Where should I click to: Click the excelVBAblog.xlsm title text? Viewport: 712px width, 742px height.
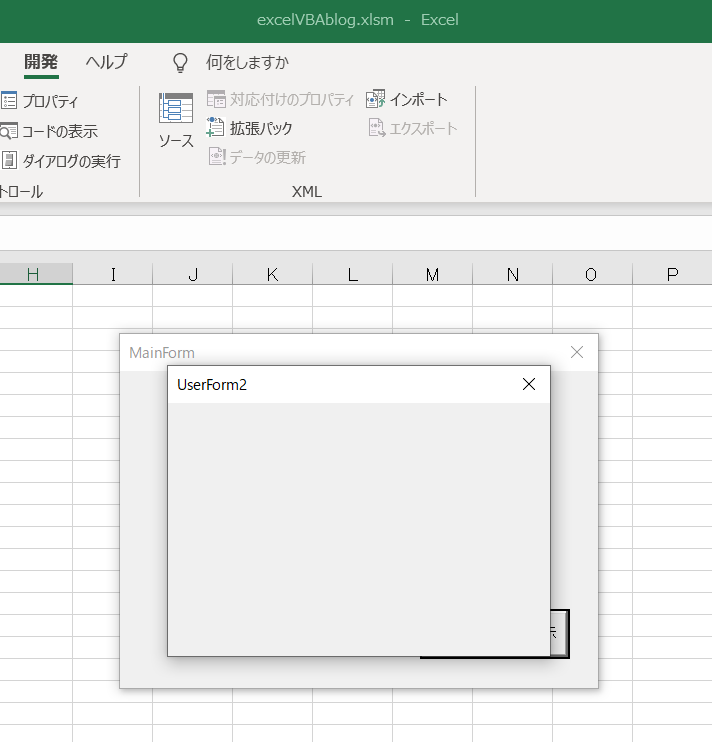(325, 20)
